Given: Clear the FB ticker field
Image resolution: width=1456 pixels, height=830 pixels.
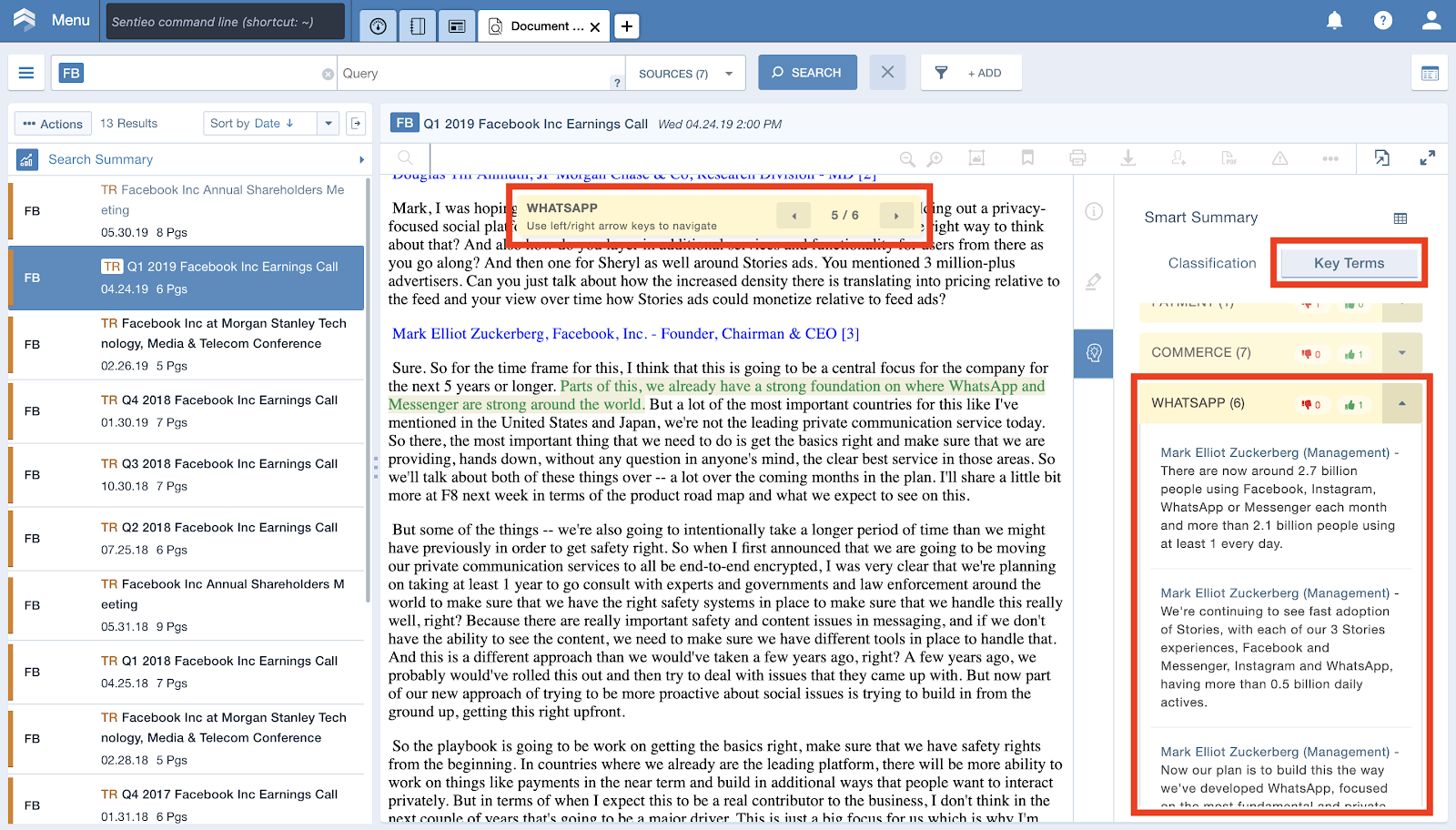Looking at the screenshot, I should tap(328, 74).
